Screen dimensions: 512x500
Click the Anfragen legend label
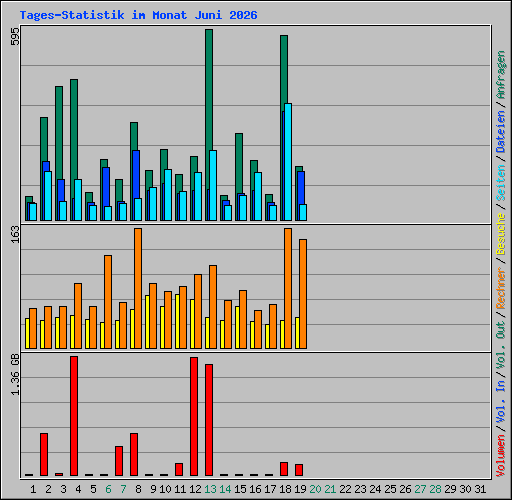500,75
